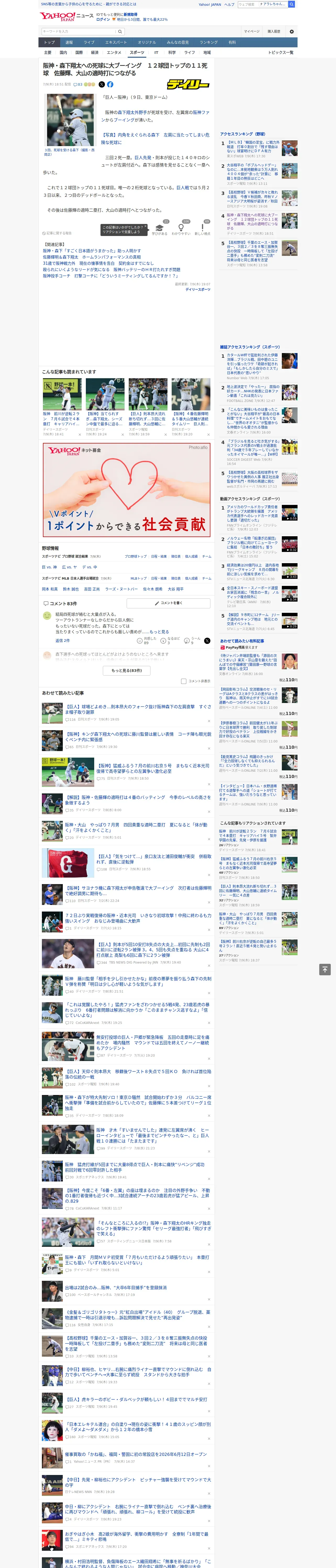This screenshot has width=336, height=1568.
Task: Expand first comment with もっと見る
Action: pyautogui.click(x=159, y=632)
